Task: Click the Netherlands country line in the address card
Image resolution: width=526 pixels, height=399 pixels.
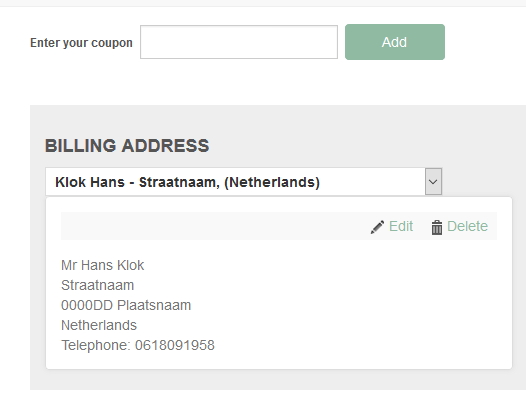Action: coord(99,325)
